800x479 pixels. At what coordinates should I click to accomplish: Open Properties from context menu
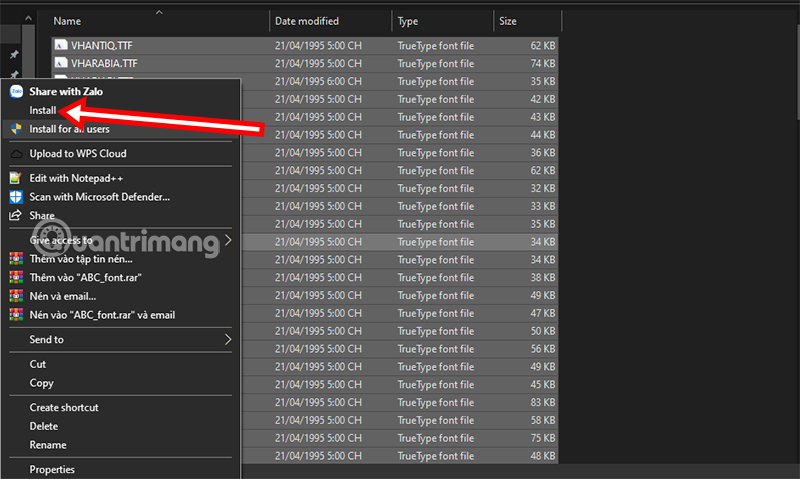coord(52,469)
